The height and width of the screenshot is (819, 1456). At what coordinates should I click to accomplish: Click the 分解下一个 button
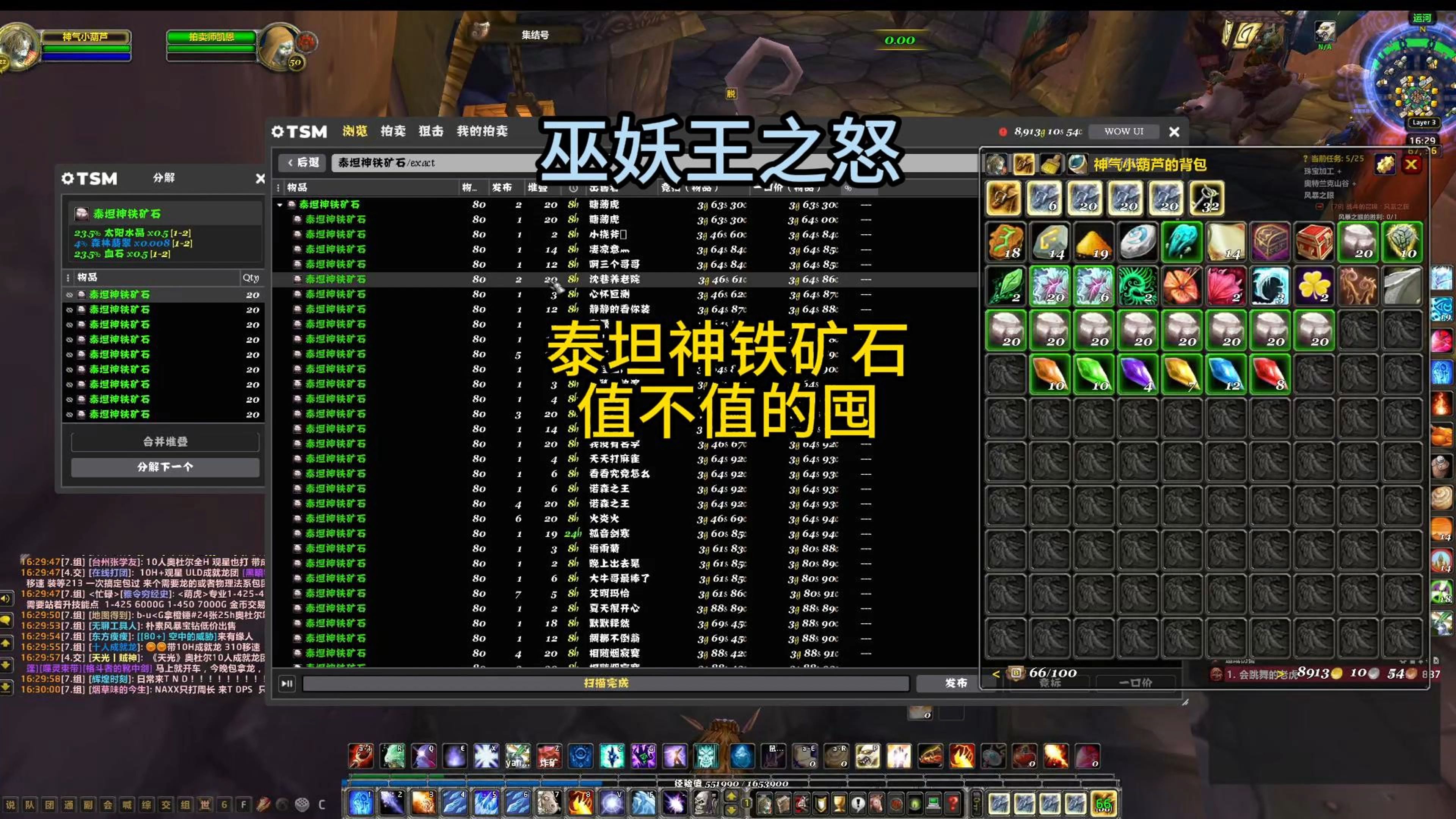coord(165,467)
